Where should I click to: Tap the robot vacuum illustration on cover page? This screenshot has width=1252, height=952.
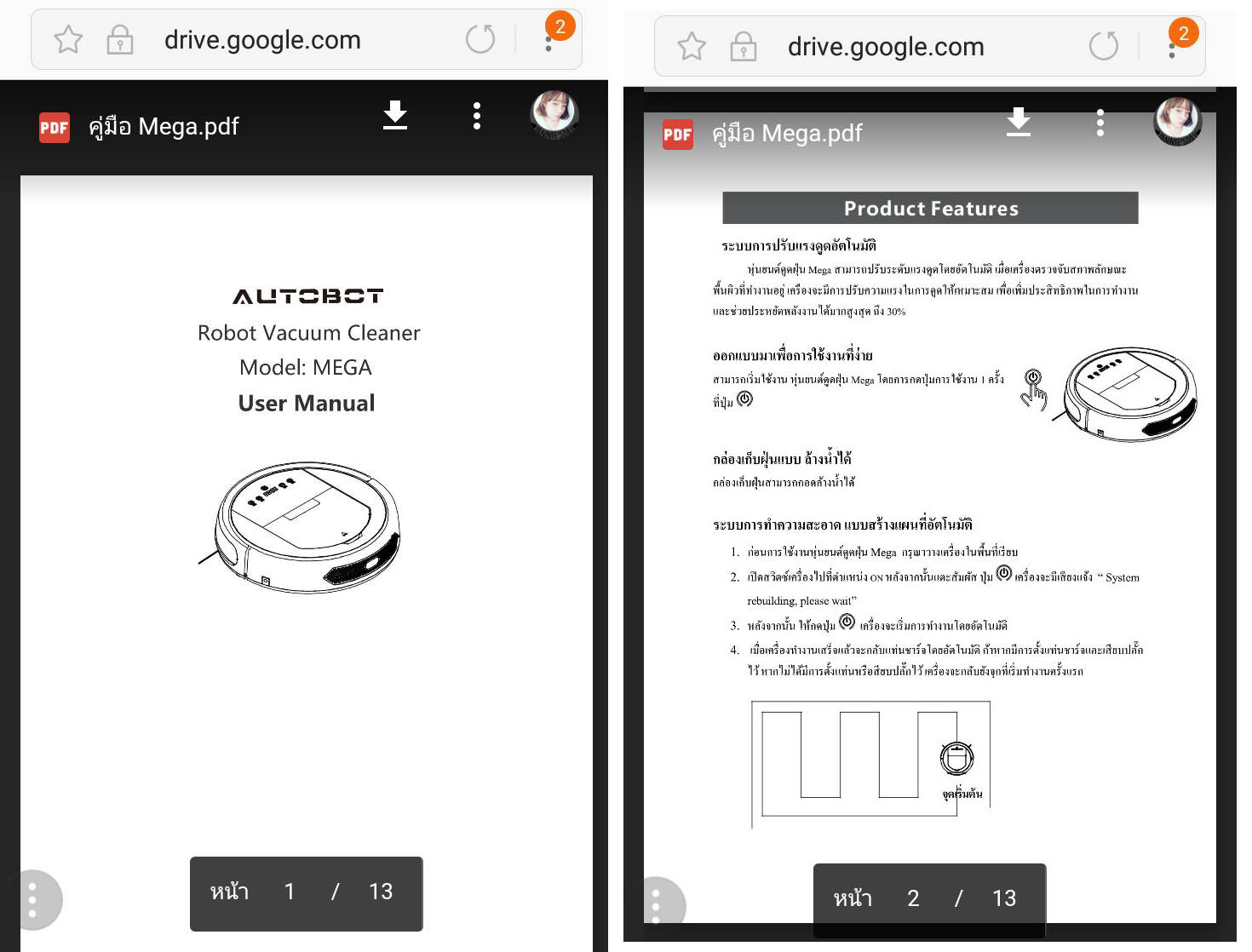pos(300,527)
